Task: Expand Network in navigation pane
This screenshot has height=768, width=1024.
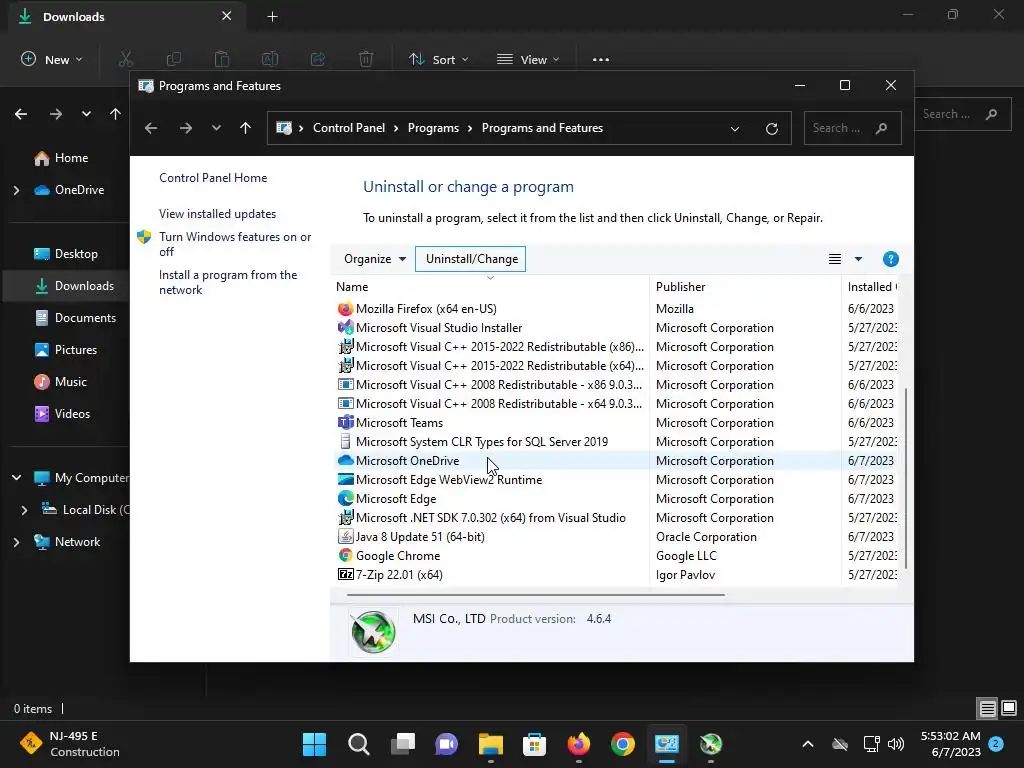Action: [x=16, y=542]
